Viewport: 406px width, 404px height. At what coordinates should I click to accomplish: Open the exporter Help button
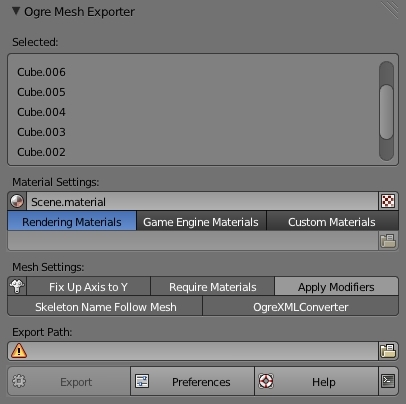[317, 381]
